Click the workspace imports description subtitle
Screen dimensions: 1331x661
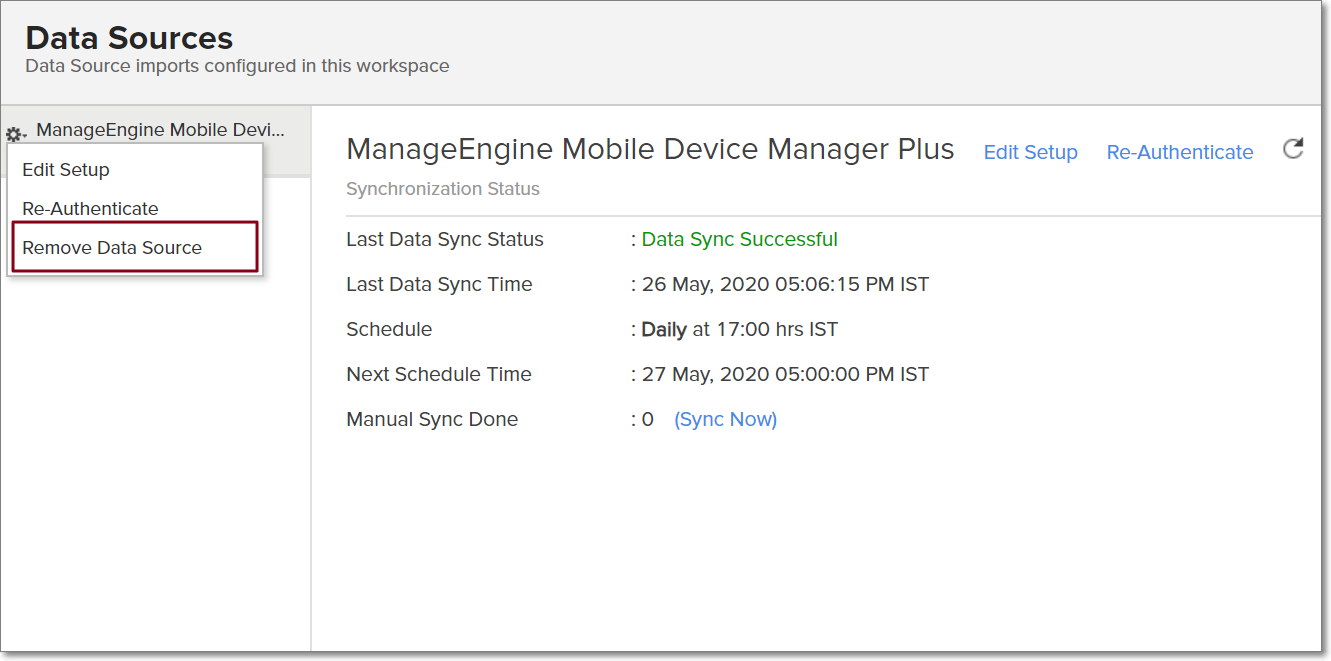[237, 67]
